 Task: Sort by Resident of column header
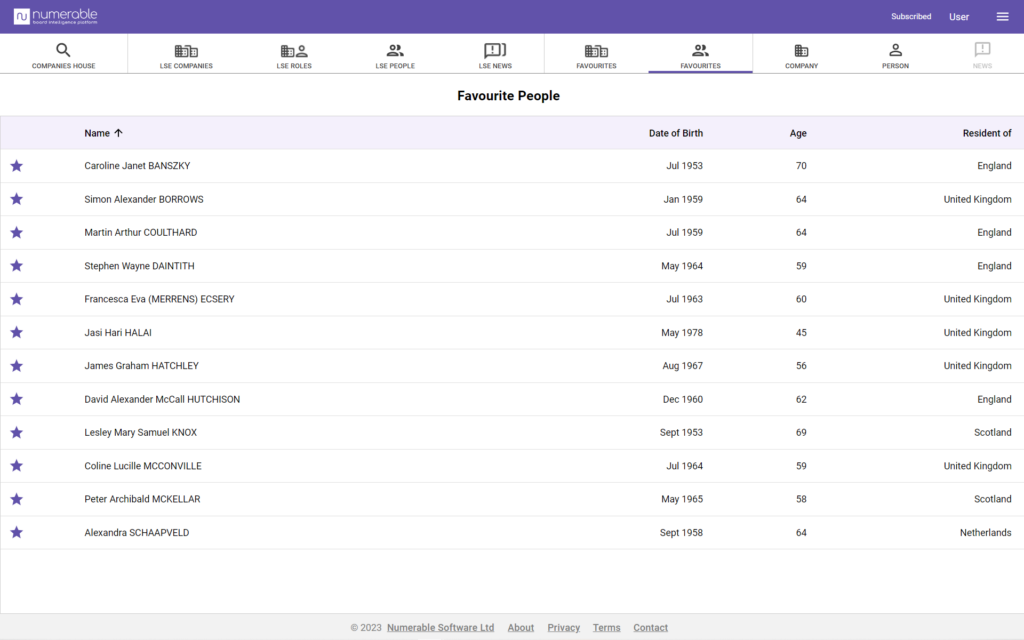(x=987, y=133)
